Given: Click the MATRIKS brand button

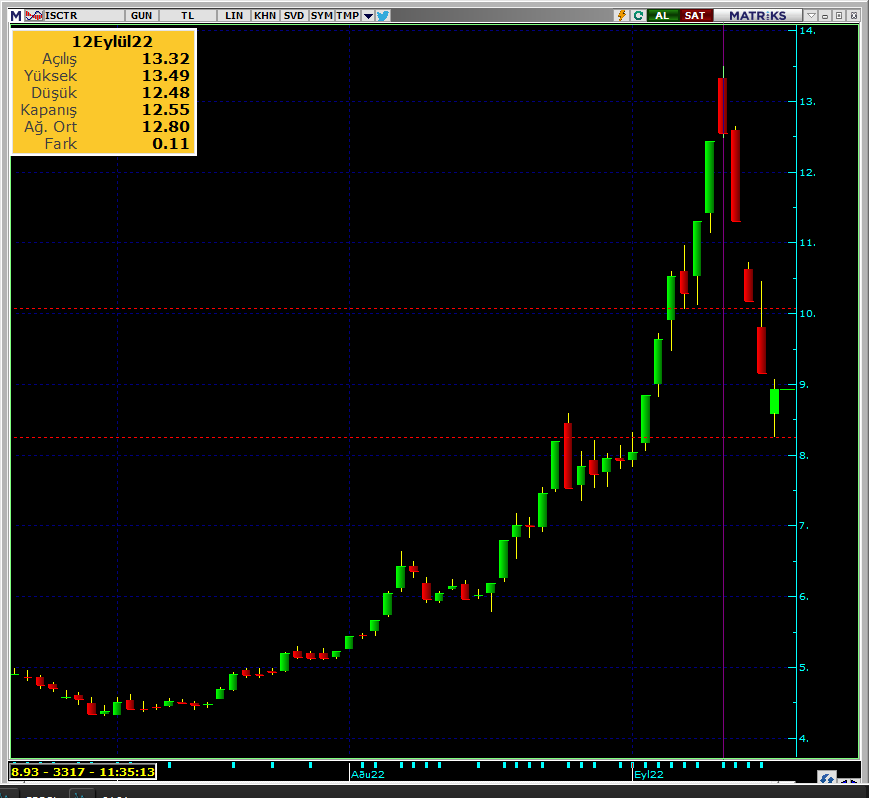Looking at the screenshot, I should click(x=758, y=16).
